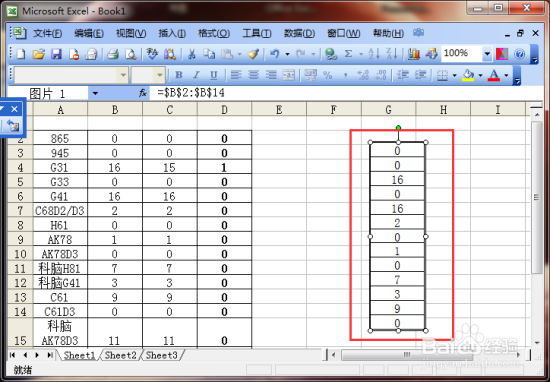Image resolution: width=550 pixels, height=382 pixels.
Task: Click the AutoSum sigma icon
Action: coord(348,54)
